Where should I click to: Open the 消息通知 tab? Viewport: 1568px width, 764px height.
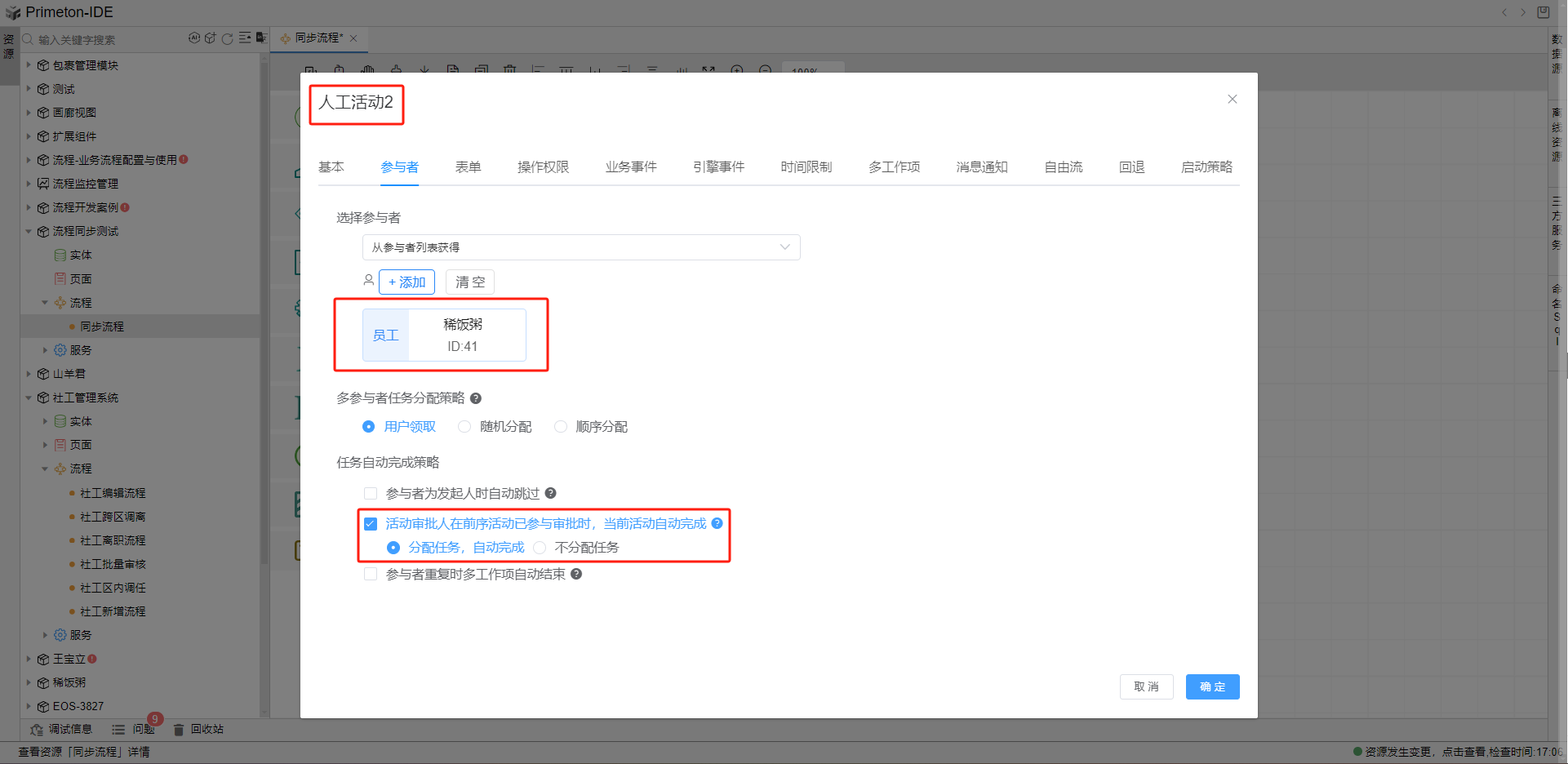coord(982,167)
